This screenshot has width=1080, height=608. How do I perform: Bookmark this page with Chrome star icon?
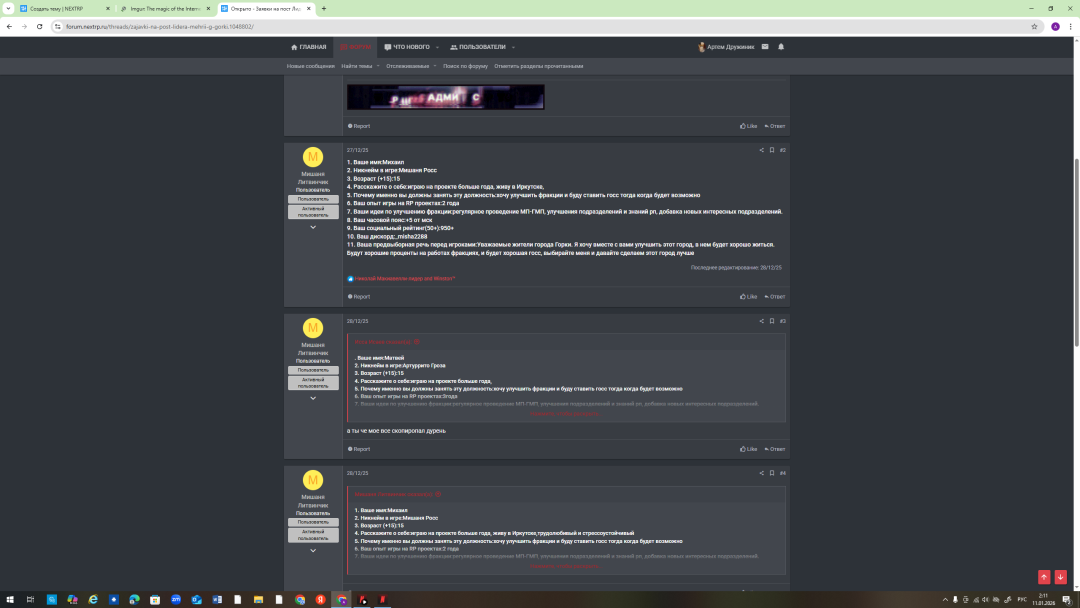click(x=1034, y=26)
